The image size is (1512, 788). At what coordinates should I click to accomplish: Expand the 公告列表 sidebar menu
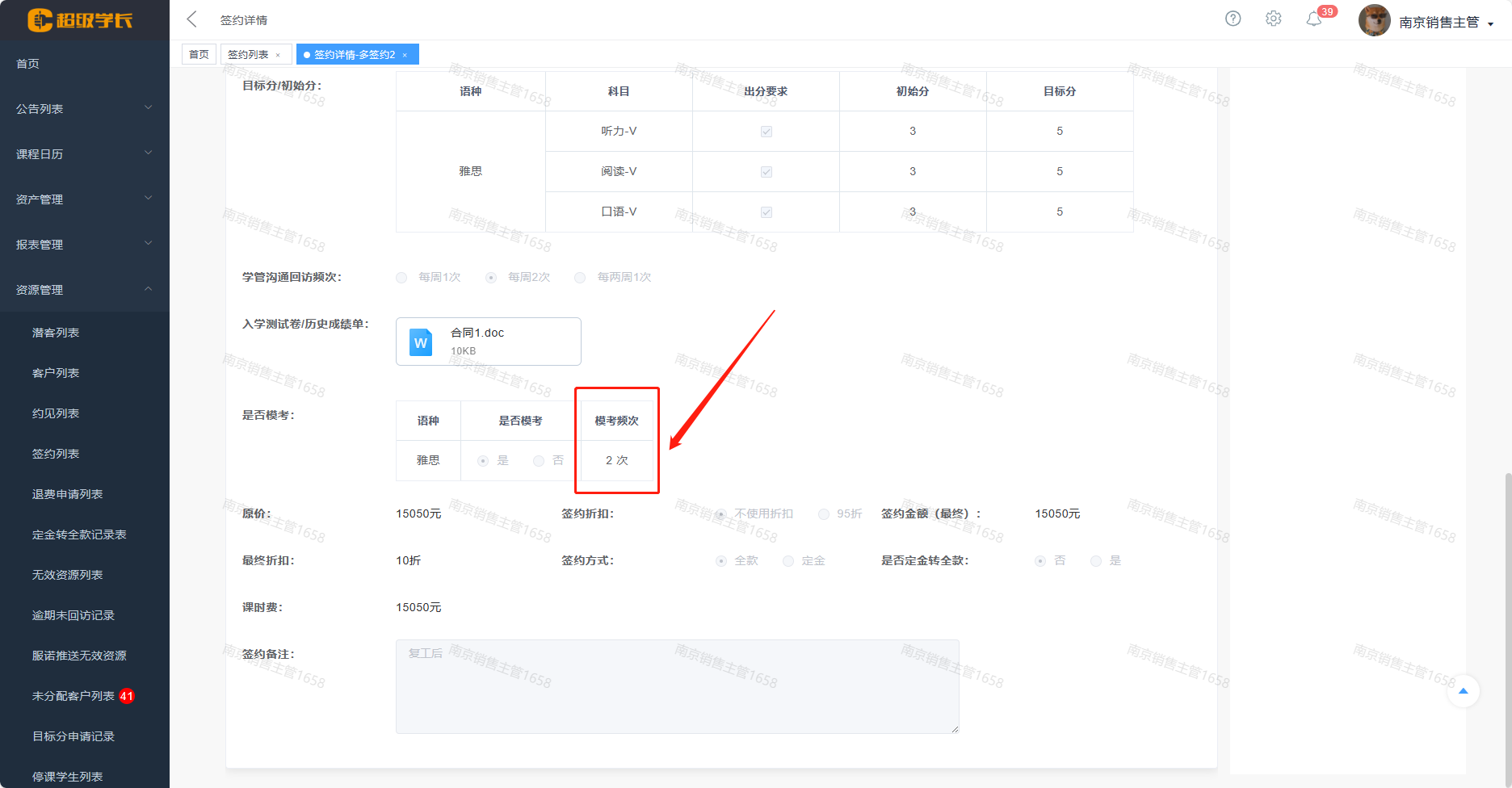coord(84,109)
